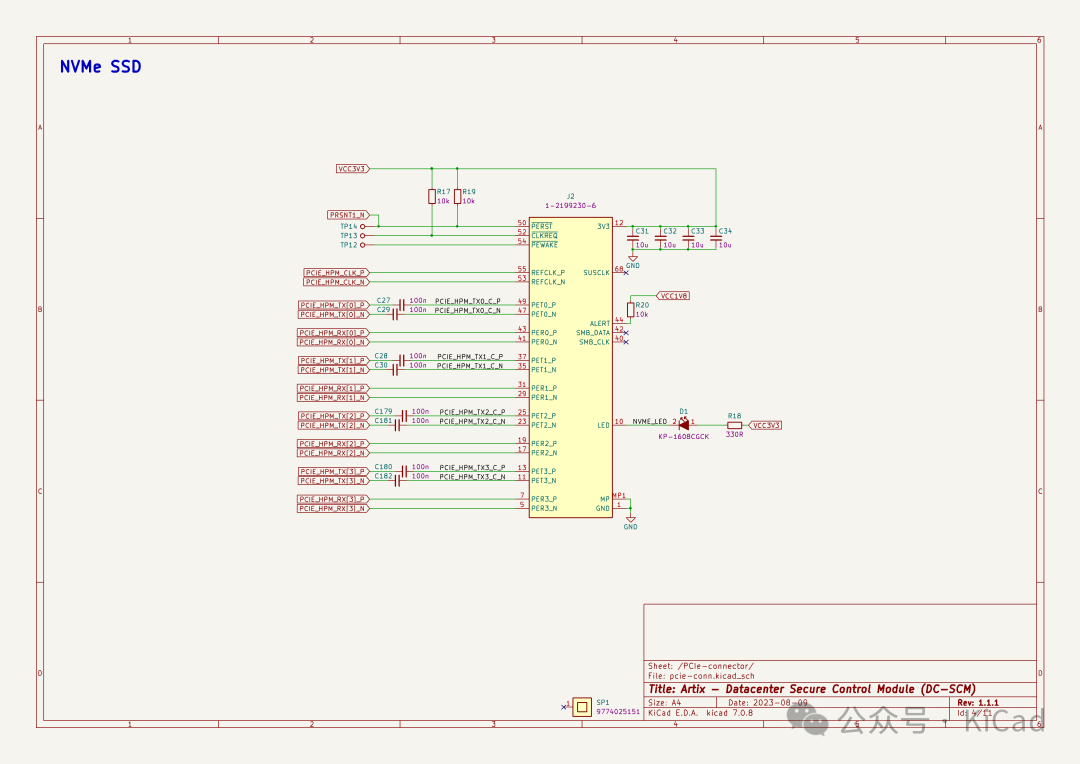Select capacitor C32 symbol

coord(660,238)
